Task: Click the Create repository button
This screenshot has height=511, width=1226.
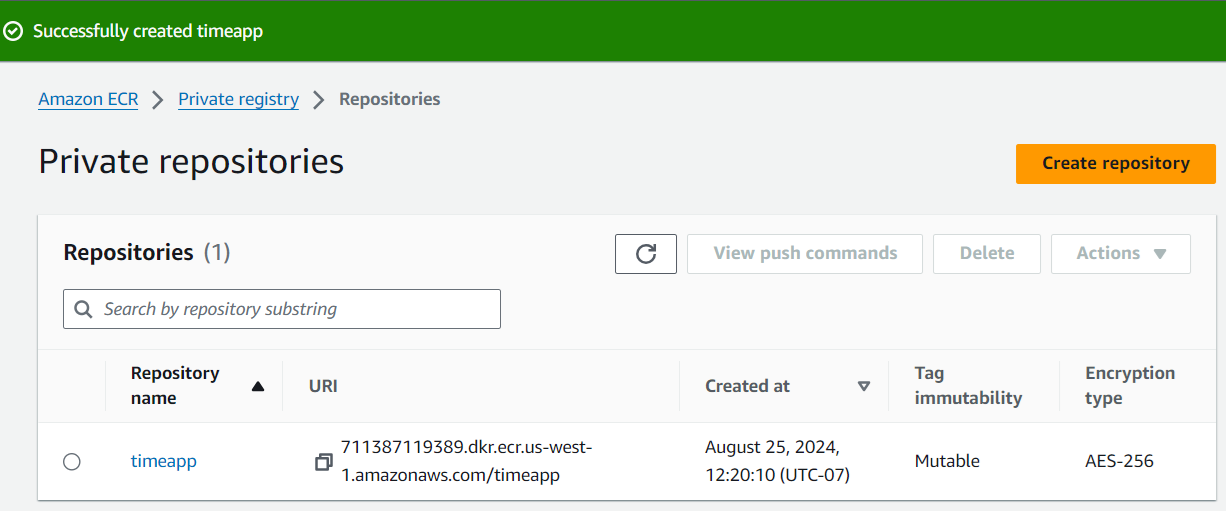Action: tap(1115, 164)
